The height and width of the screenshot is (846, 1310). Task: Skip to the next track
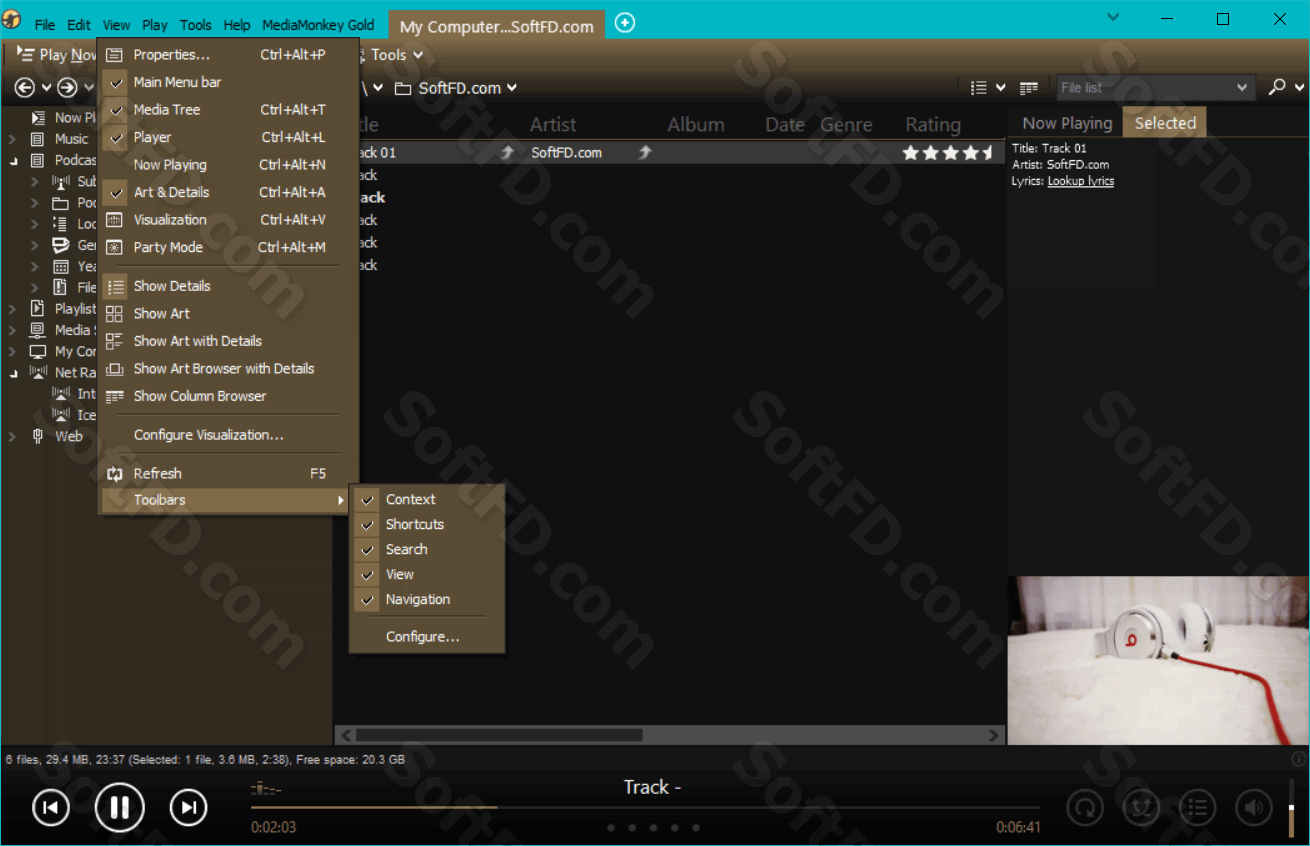point(189,807)
